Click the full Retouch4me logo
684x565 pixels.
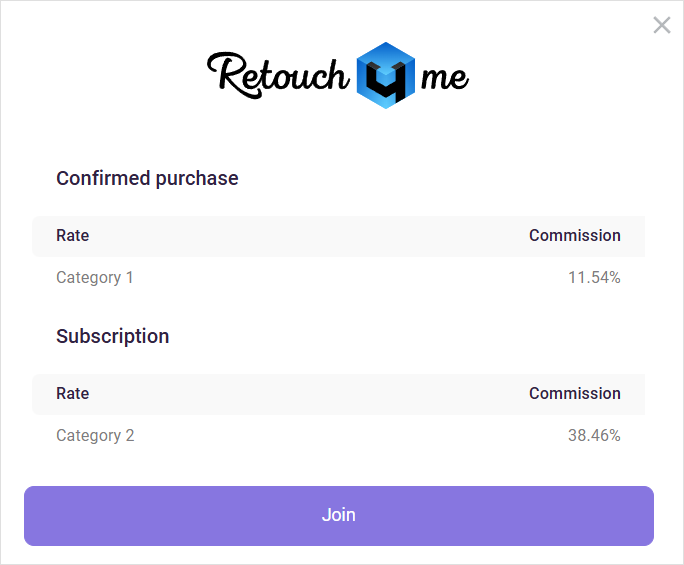pos(338,75)
